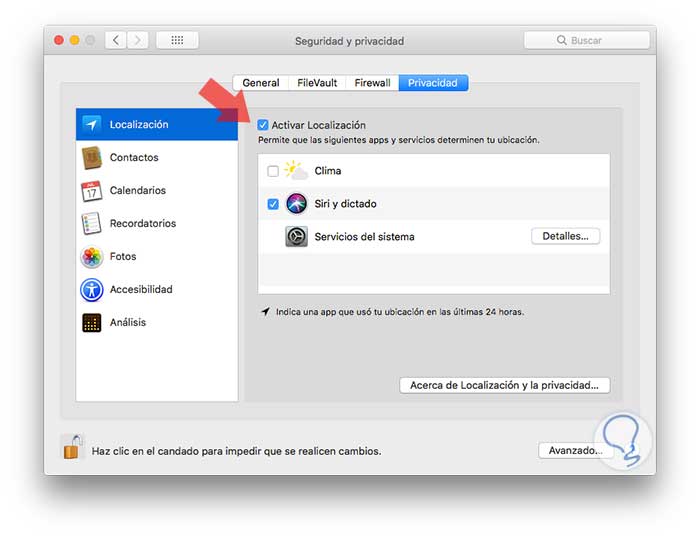700x538 pixels.
Task: Open the Análisis grid icon
Action: pyautogui.click(x=92, y=323)
